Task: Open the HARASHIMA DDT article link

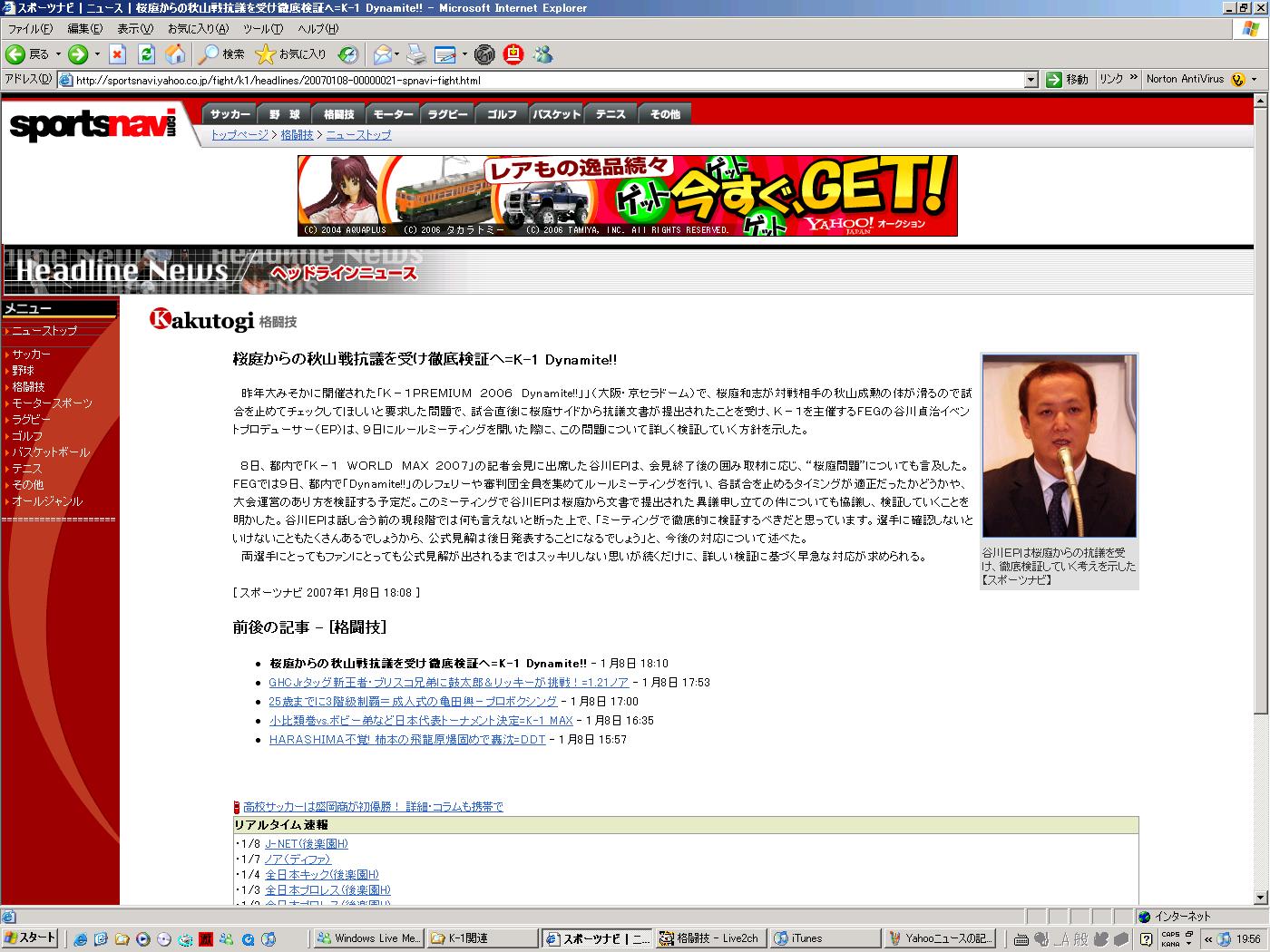Action: [x=407, y=740]
